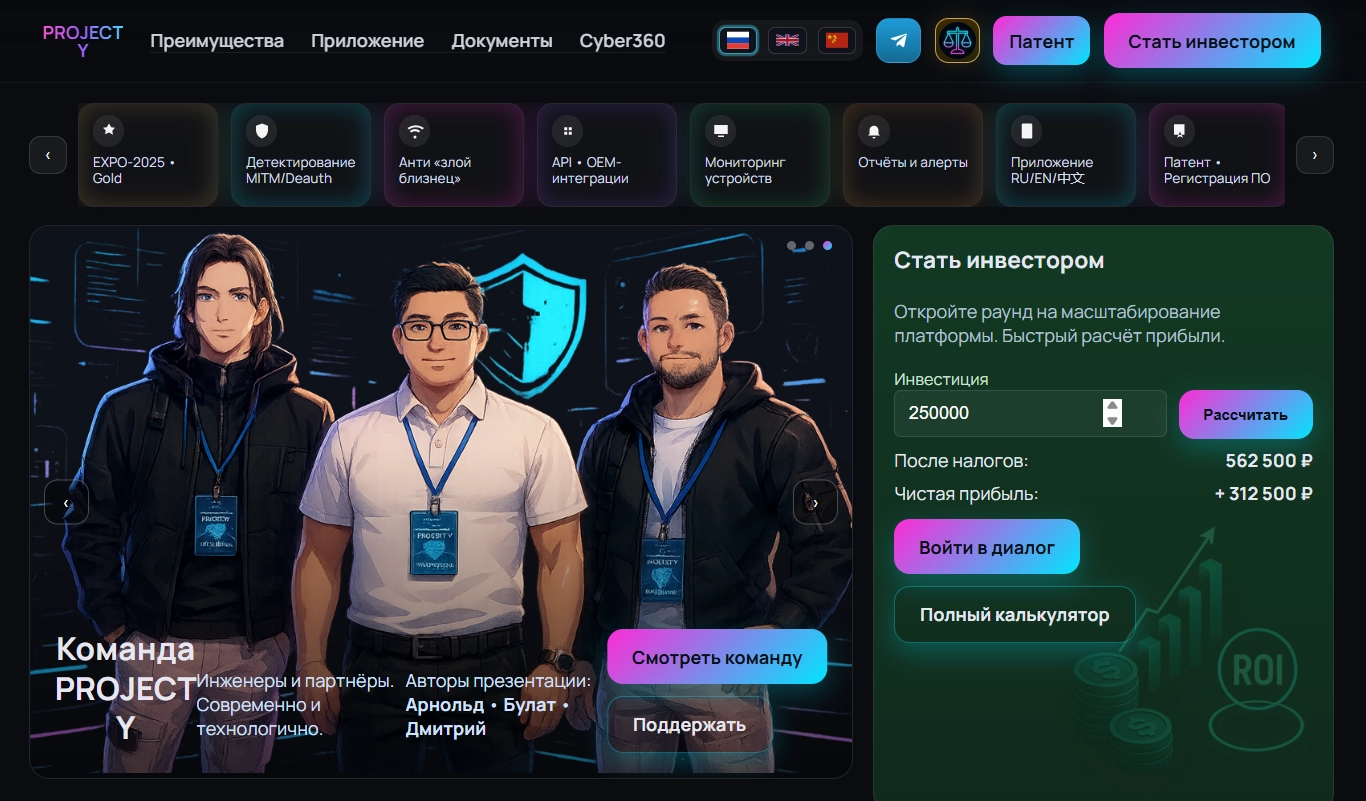Click the Смотреть команду button
This screenshot has height=801, width=1366.
(717, 657)
